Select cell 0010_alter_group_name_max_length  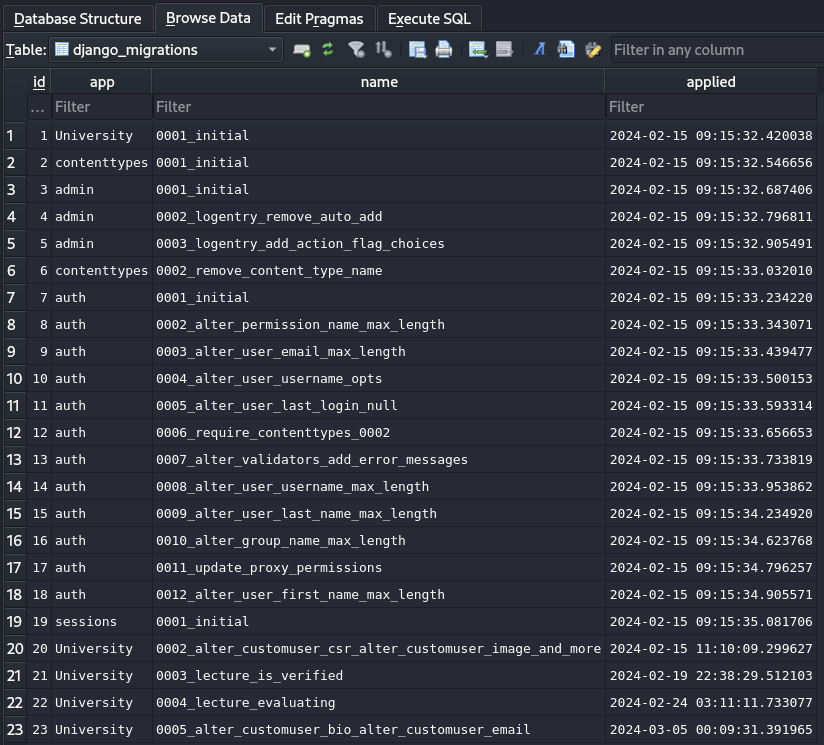coord(379,541)
